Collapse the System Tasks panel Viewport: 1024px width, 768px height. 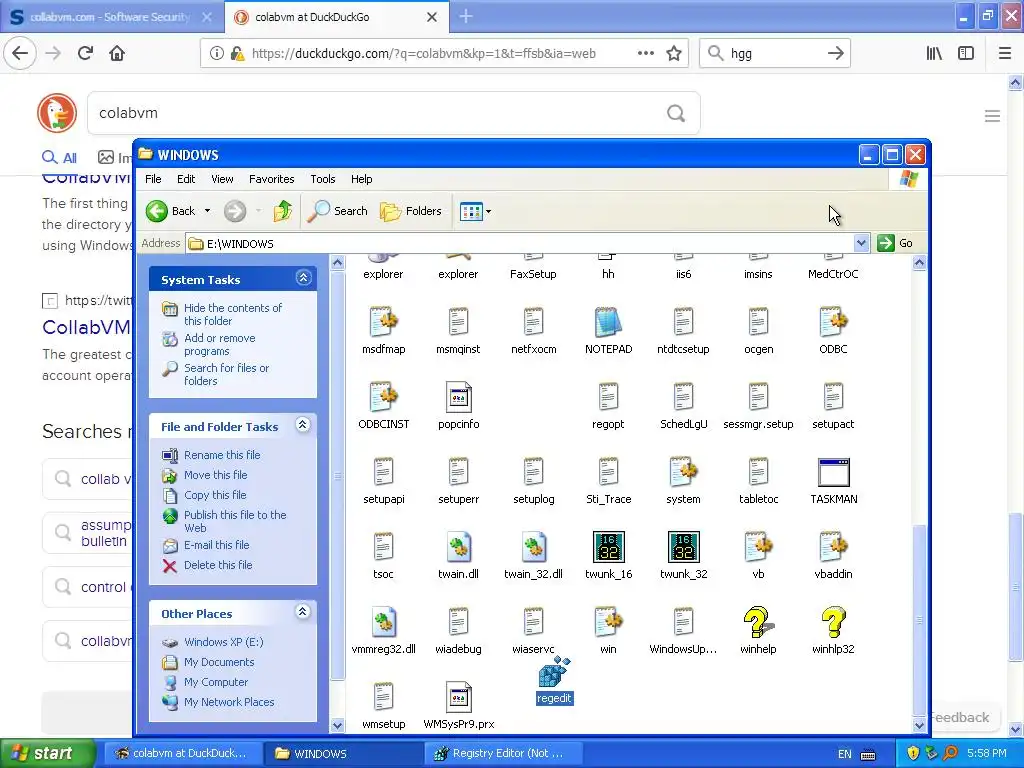[303, 278]
